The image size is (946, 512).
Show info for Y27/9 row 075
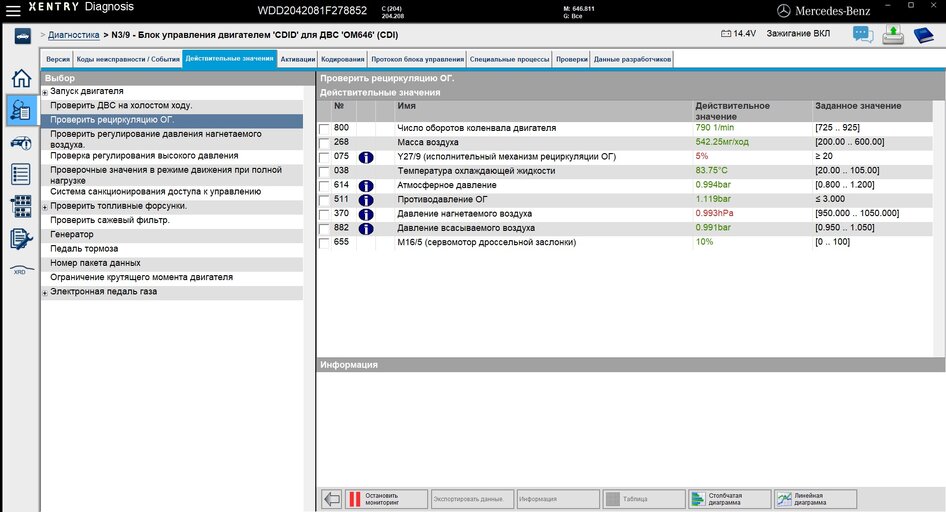pos(366,157)
